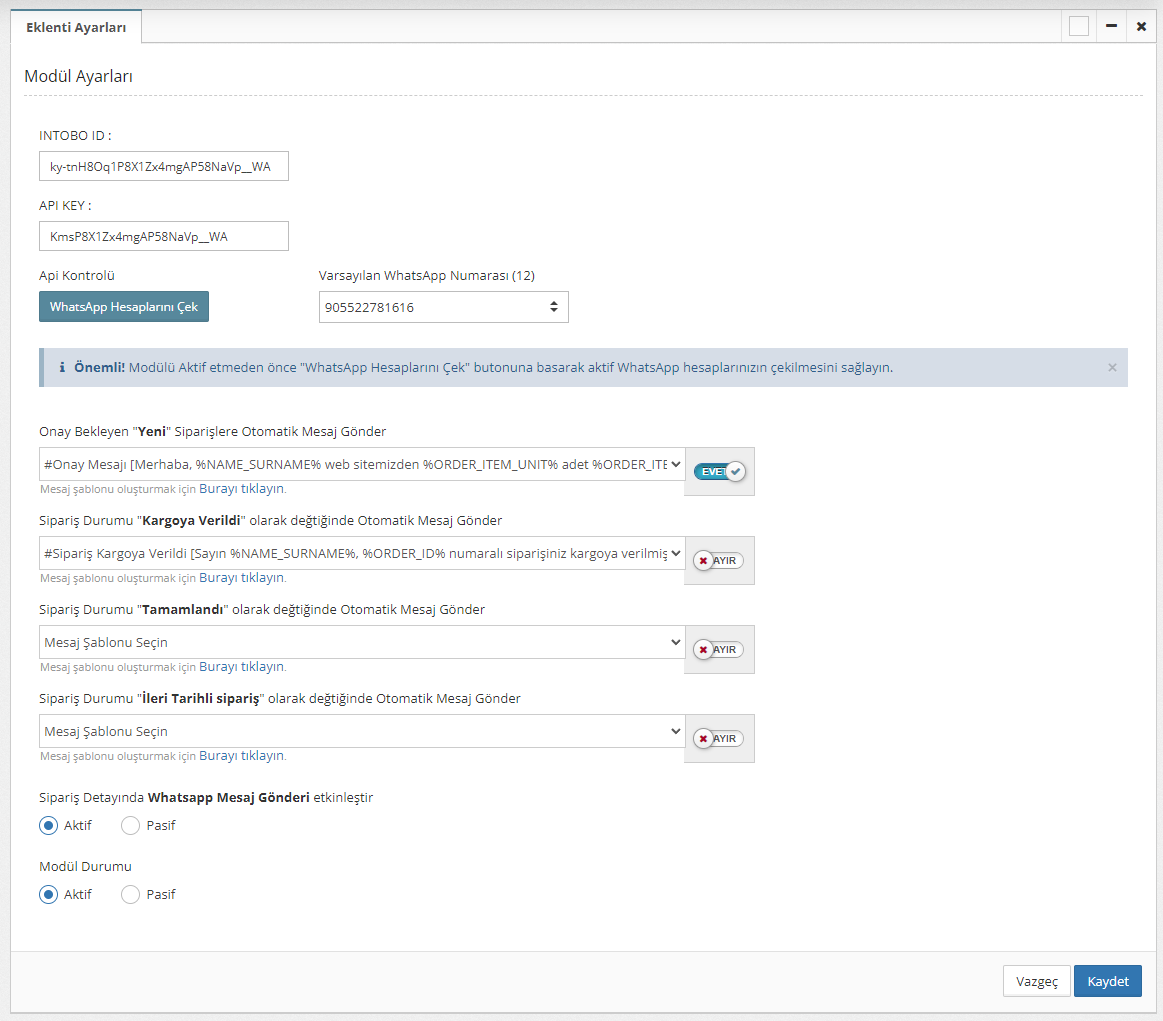This screenshot has width=1163, height=1021.
Task: Toggle the Yeni sipariş EVET switch
Action: pos(719,471)
